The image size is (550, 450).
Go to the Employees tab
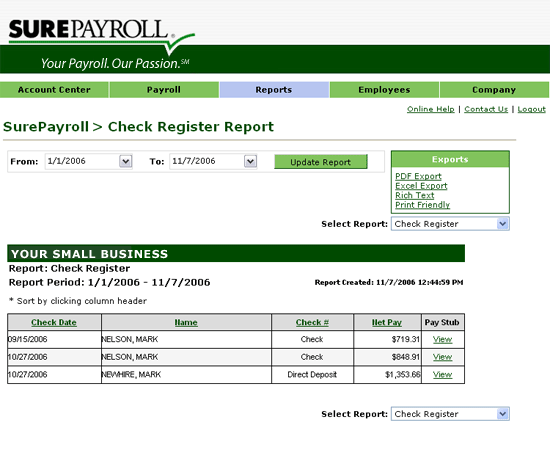[384, 90]
